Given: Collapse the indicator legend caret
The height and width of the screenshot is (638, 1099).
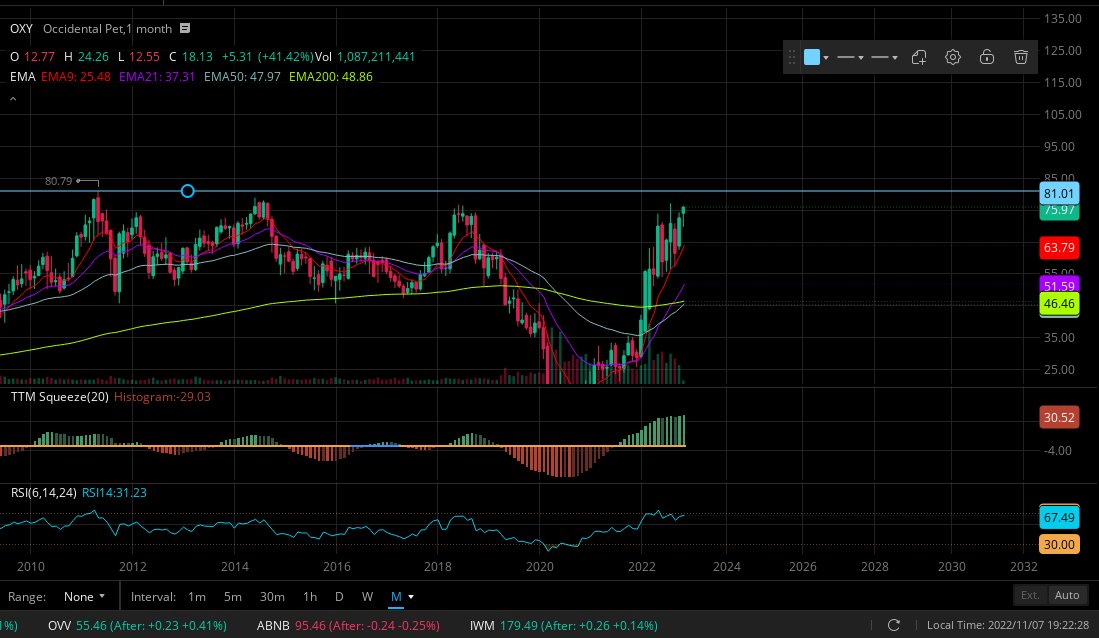Looking at the screenshot, I should tap(13, 99).
